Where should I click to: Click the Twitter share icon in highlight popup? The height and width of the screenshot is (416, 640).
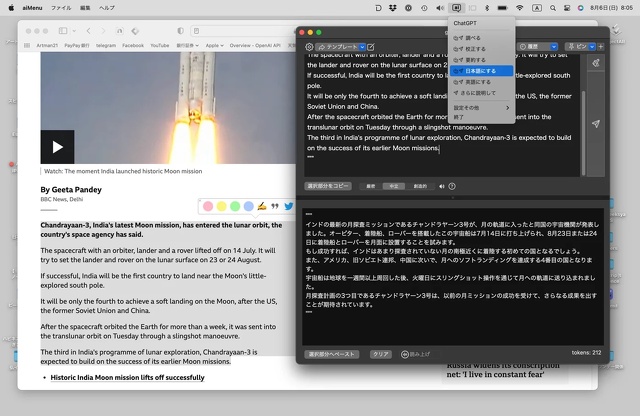coord(287,206)
